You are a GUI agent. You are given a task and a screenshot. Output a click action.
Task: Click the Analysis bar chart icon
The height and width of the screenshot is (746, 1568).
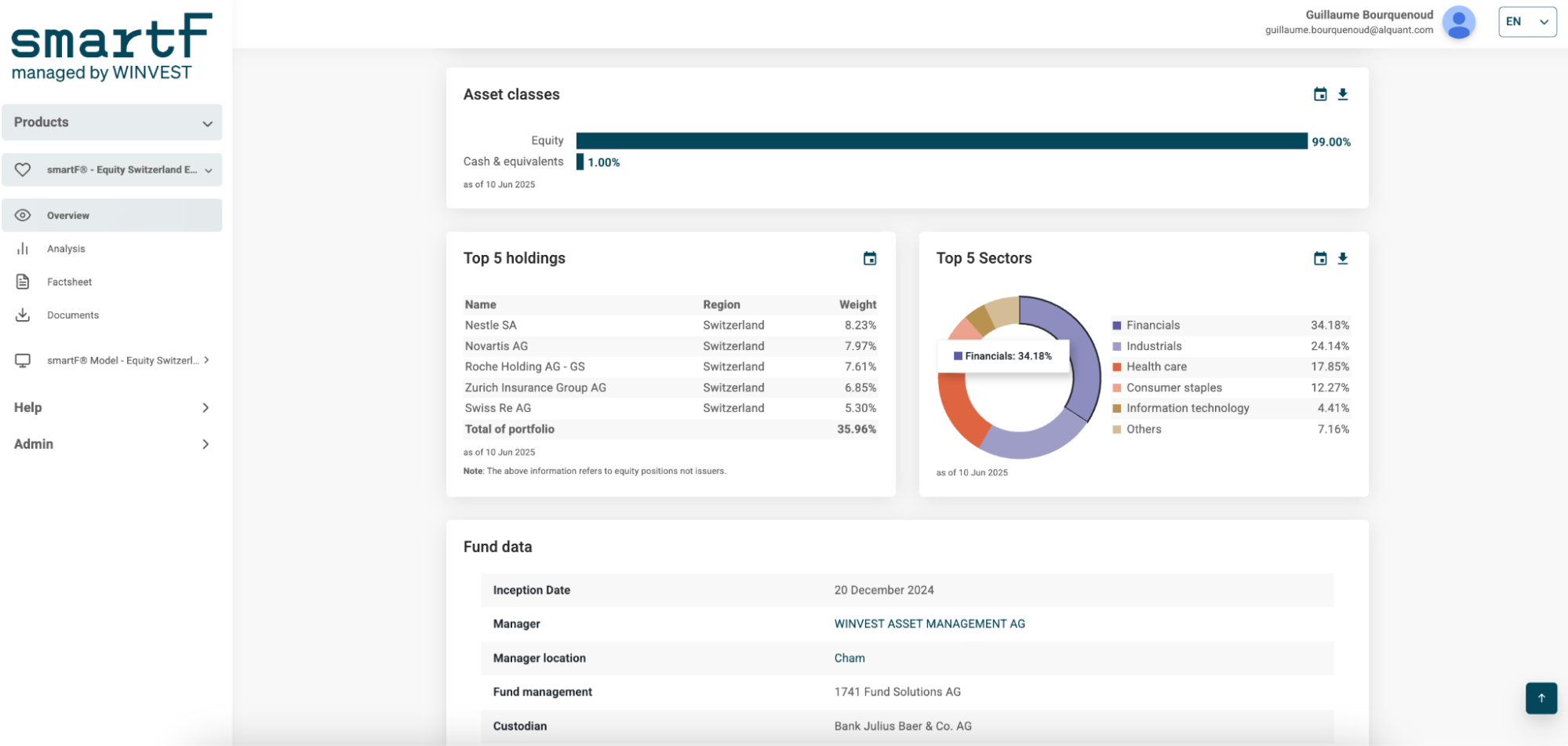pyautogui.click(x=23, y=249)
